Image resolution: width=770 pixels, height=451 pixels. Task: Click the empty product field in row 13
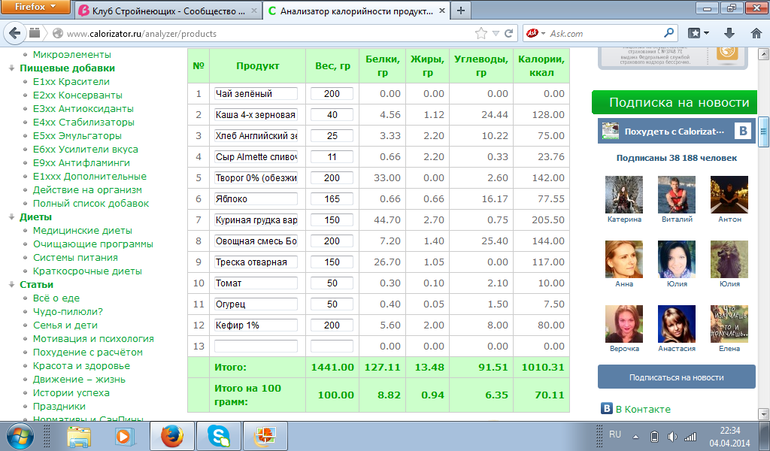256,346
